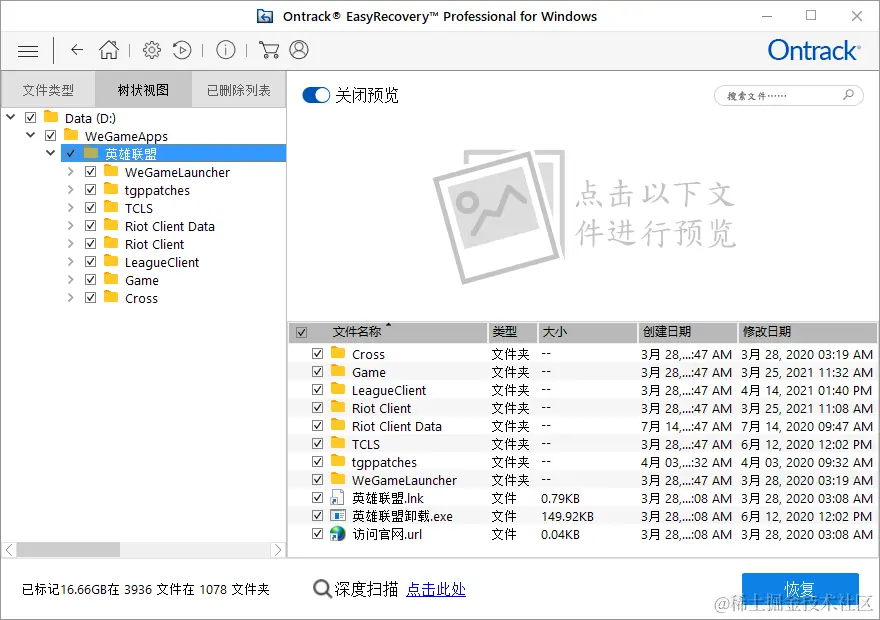The height and width of the screenshot is (620, 880).
Task: Collapse the 英雄联盟 tree node
Action: 51,153
